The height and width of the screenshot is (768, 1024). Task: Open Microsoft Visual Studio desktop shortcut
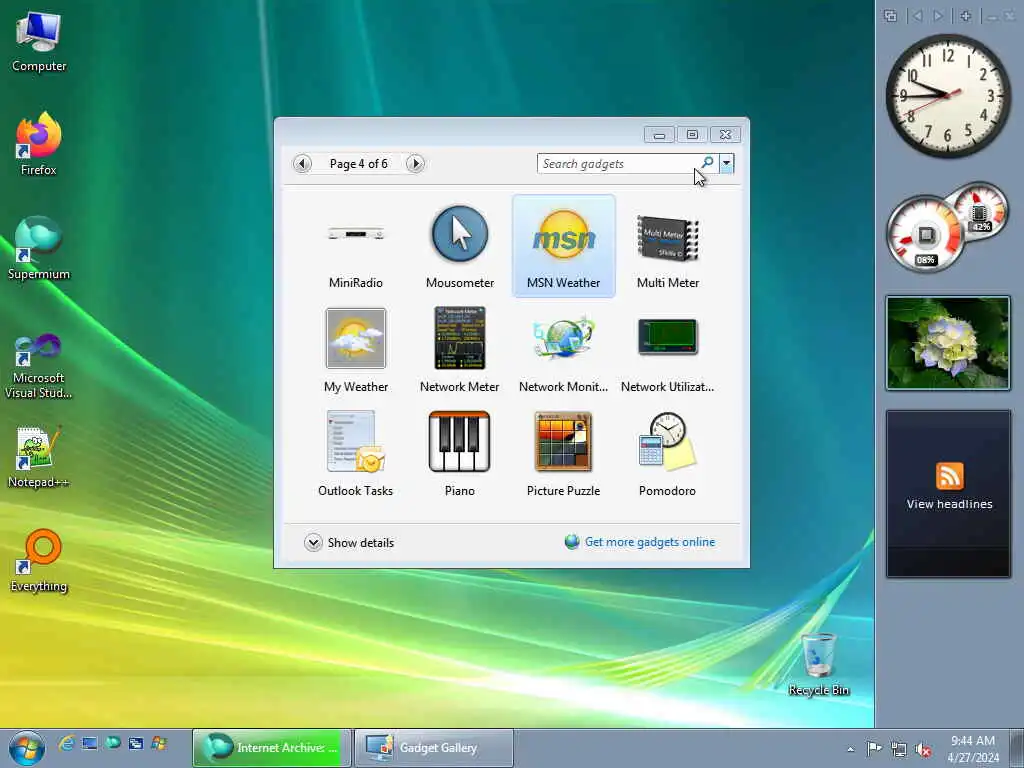click(x=39, y=366)
